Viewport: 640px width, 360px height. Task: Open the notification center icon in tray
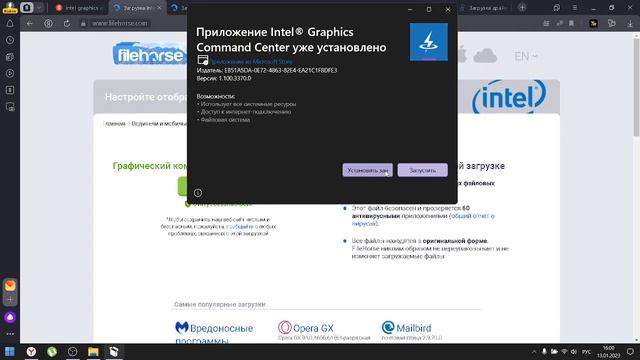(630, 352)
